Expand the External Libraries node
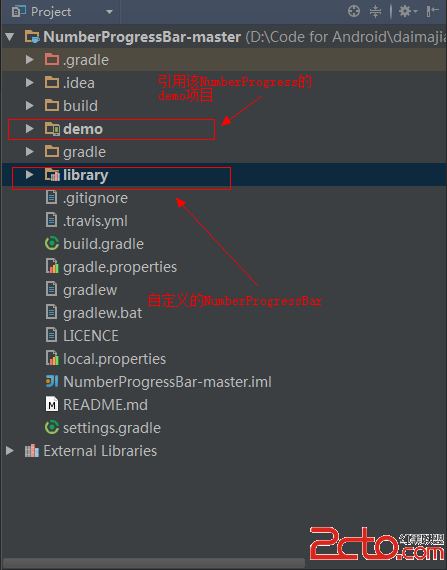 pos(10,451)
